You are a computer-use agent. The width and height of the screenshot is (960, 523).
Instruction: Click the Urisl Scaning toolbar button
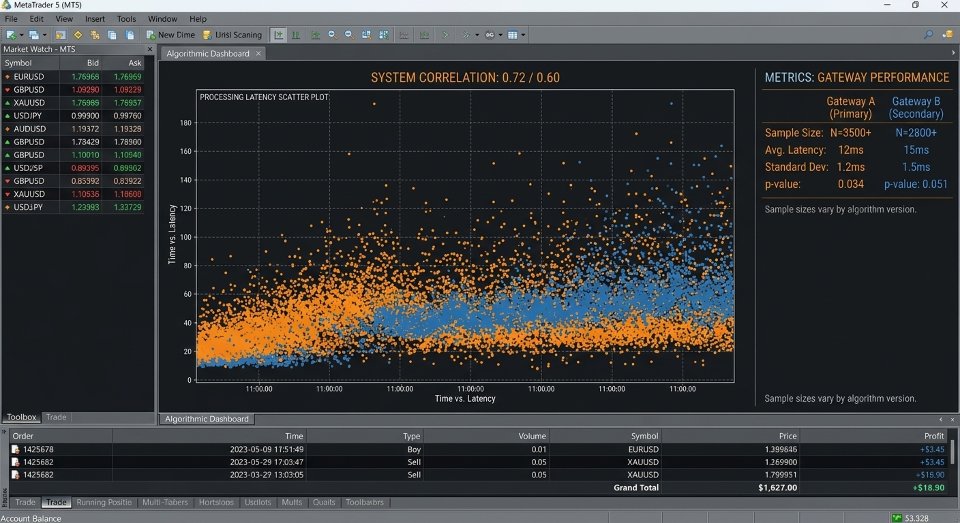click(x=232, y=35)
